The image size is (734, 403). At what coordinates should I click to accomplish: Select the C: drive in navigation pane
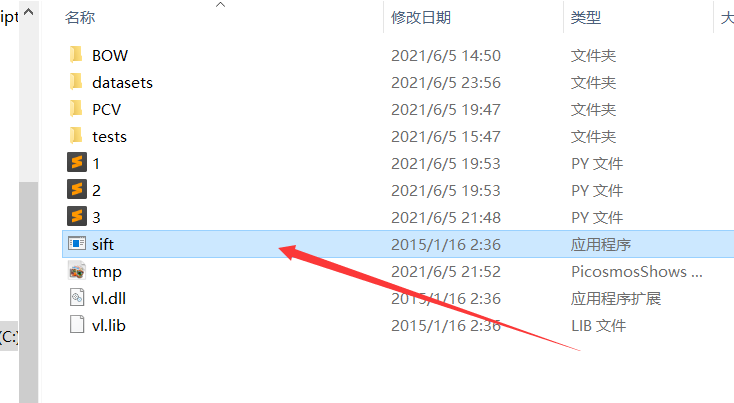click(x=9, y=336)
